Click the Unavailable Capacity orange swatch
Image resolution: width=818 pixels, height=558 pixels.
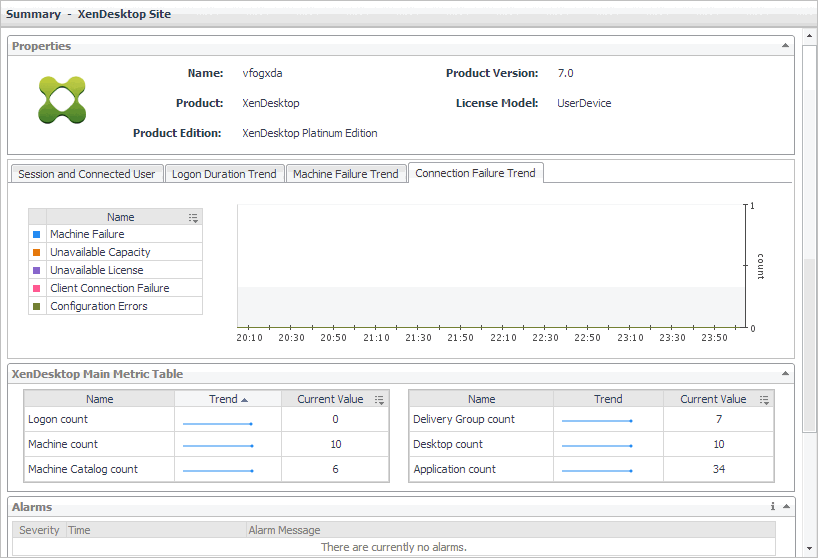coord(37,252)
